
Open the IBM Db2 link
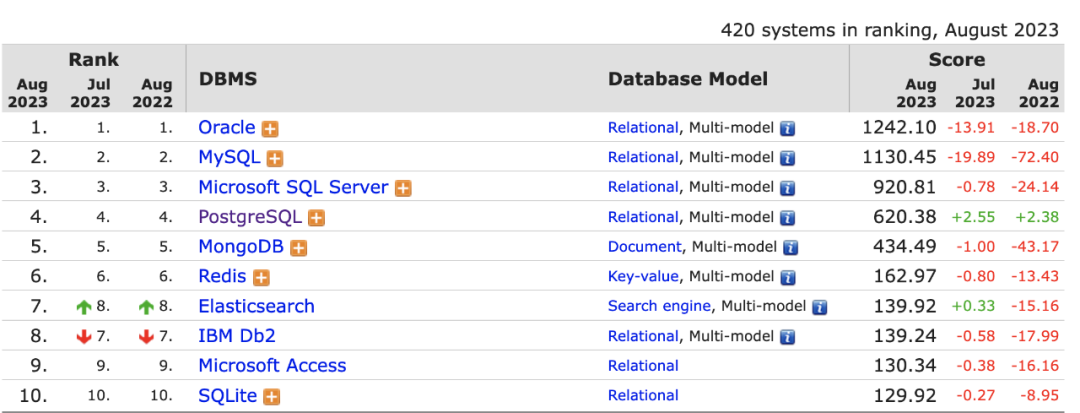point(237,335)
